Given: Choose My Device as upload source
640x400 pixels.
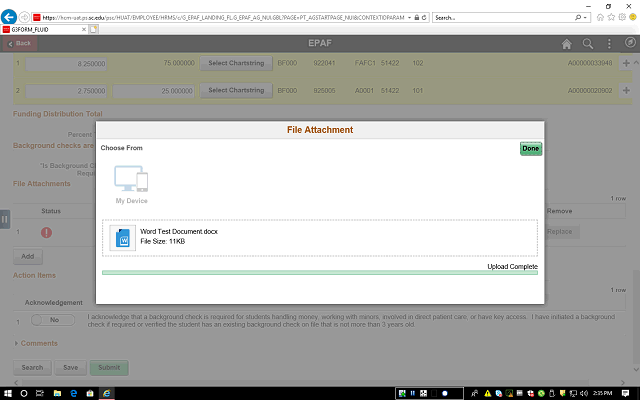Looking at the screenshot, I should coord(131,184).
